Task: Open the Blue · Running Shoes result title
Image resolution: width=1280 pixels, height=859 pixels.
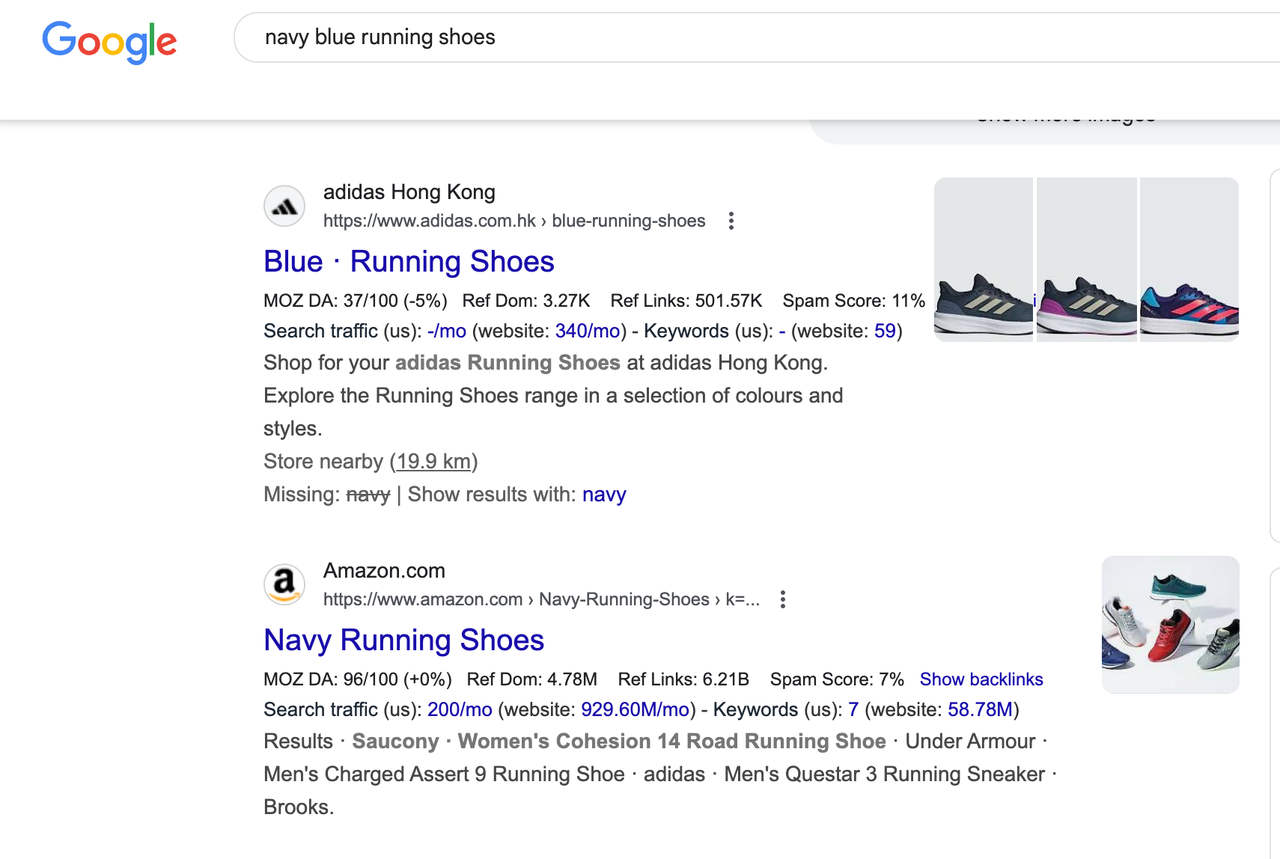Action: (409, 261)
